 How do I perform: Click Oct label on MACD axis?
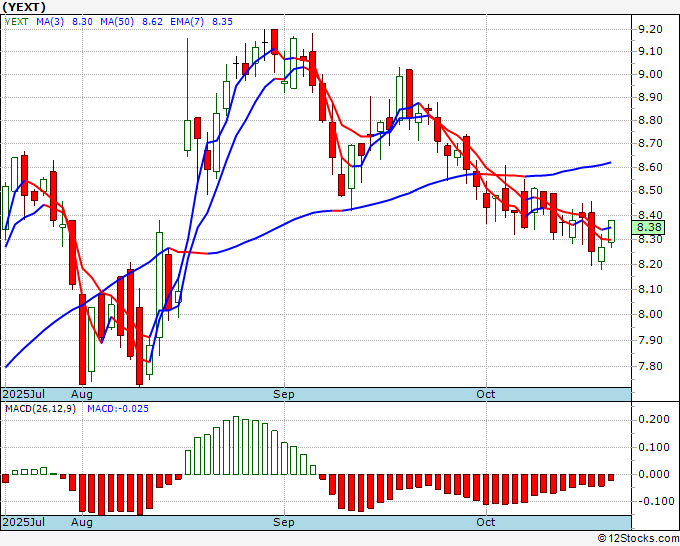click(485, 522)
